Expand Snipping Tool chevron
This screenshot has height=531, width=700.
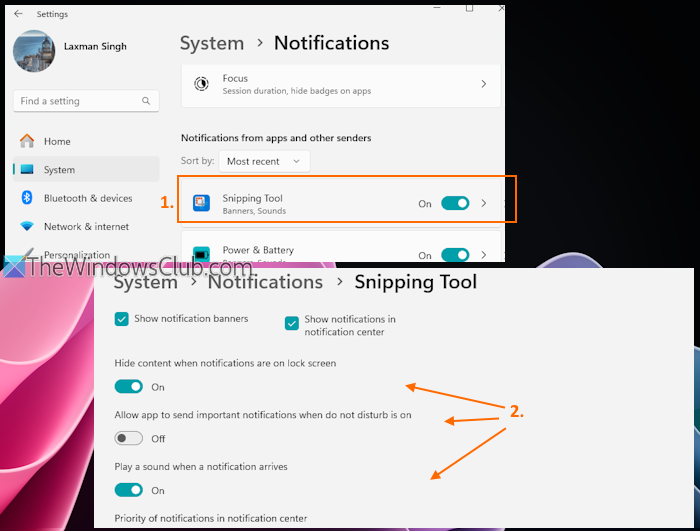[x=483, y=203]
